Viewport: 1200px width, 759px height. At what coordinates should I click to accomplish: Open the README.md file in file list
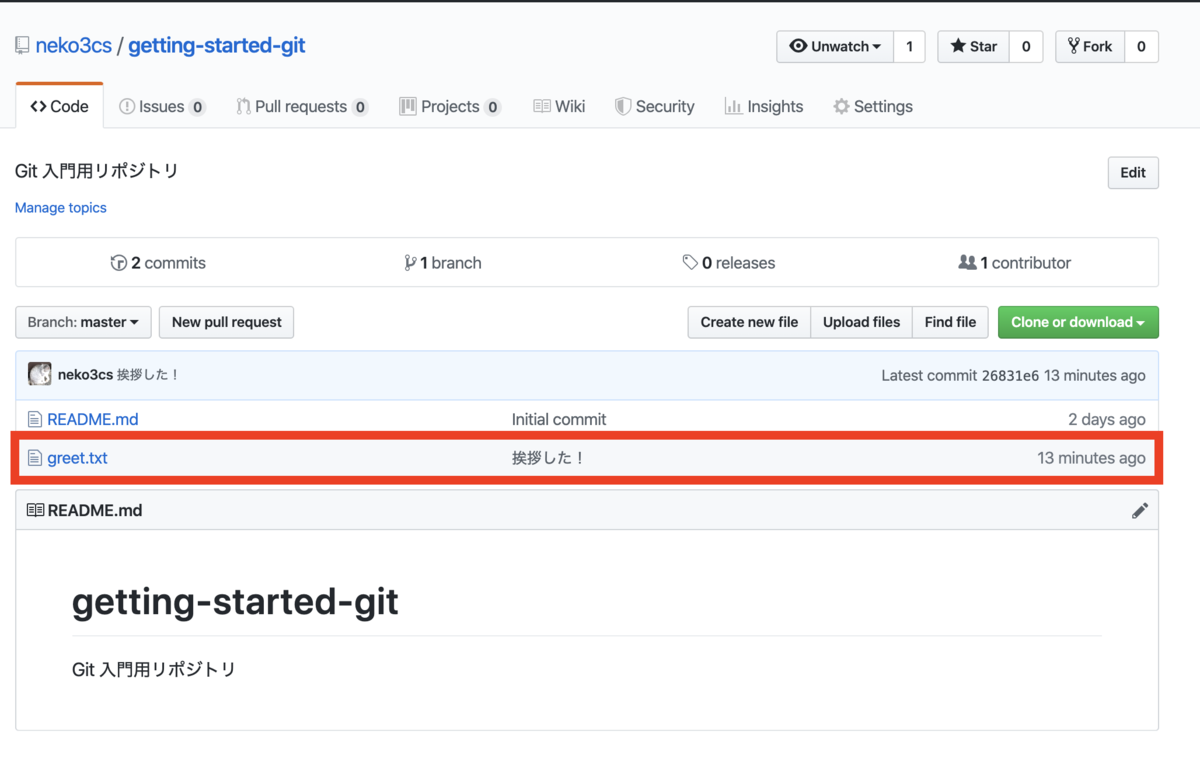(92, 419)
